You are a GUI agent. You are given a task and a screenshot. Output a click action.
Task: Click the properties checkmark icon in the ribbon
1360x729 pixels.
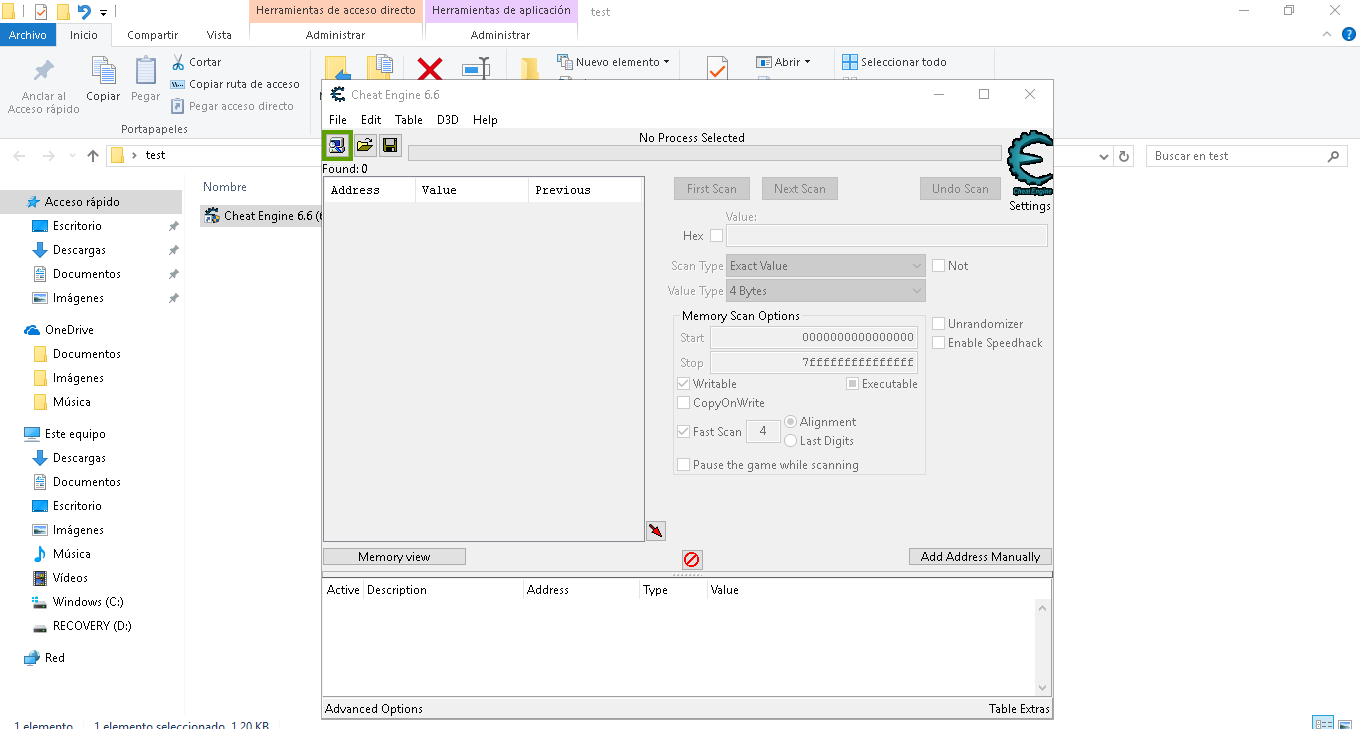[x=716, y=69]
